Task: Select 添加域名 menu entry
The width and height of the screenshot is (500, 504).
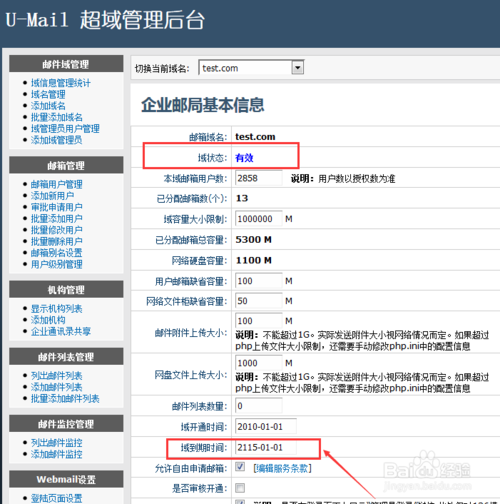Action: coord(48,106)
